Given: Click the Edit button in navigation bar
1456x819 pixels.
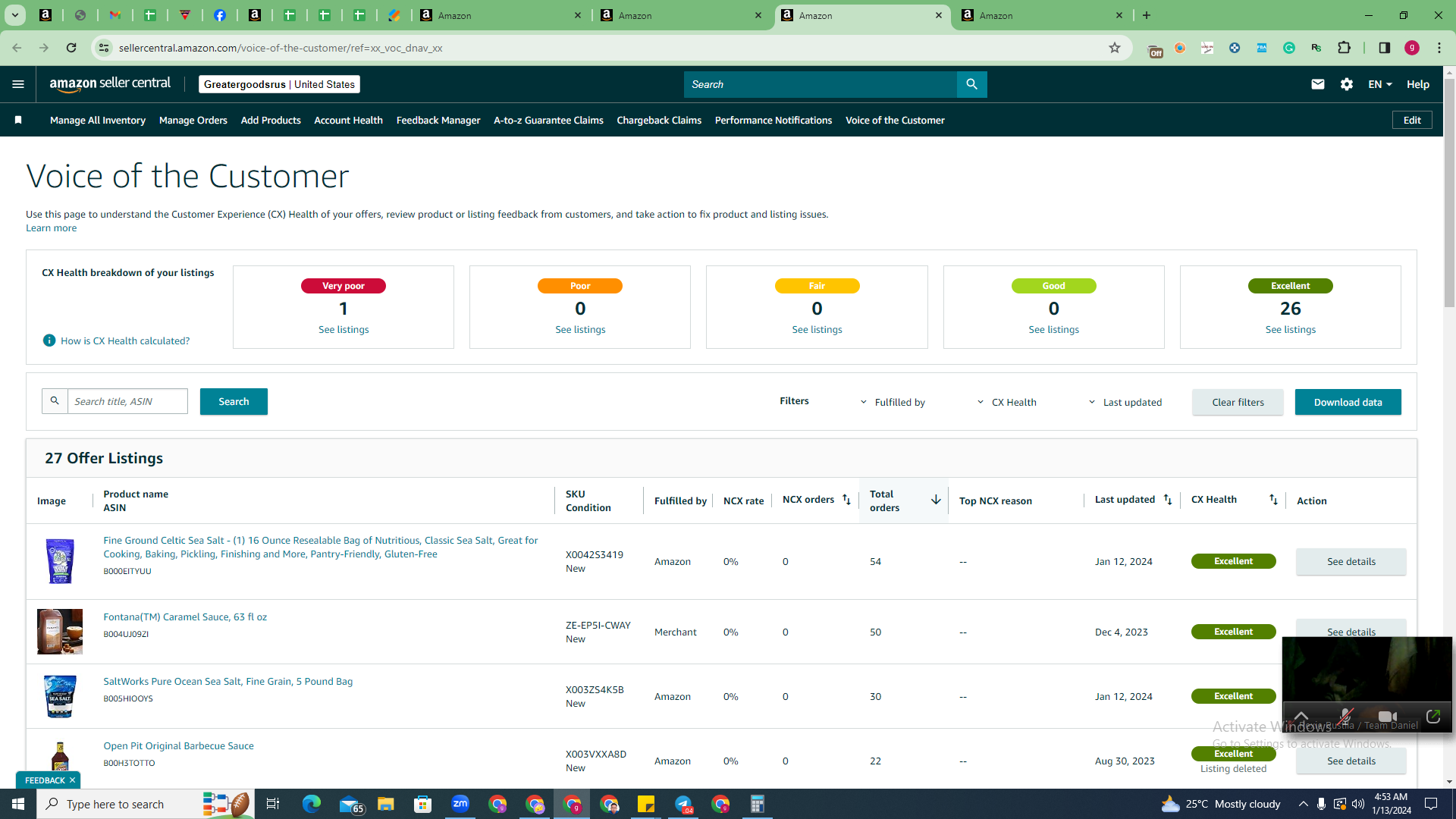Looking at the screenshot, I should tap(1412, 120).
